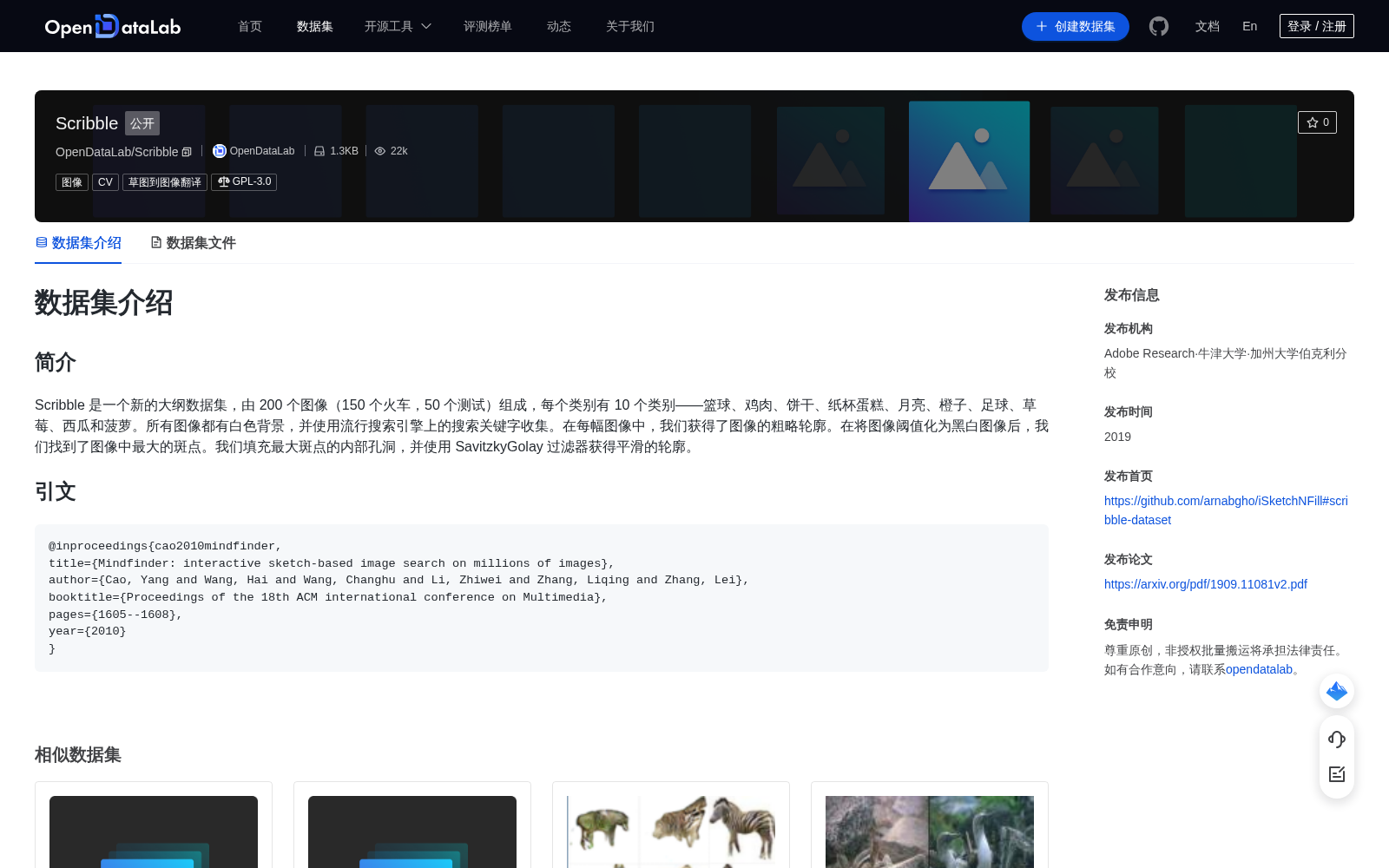Open the feedback edit note icon
This screenshot has width=1389, height=868.
[x=1337, y=774]
